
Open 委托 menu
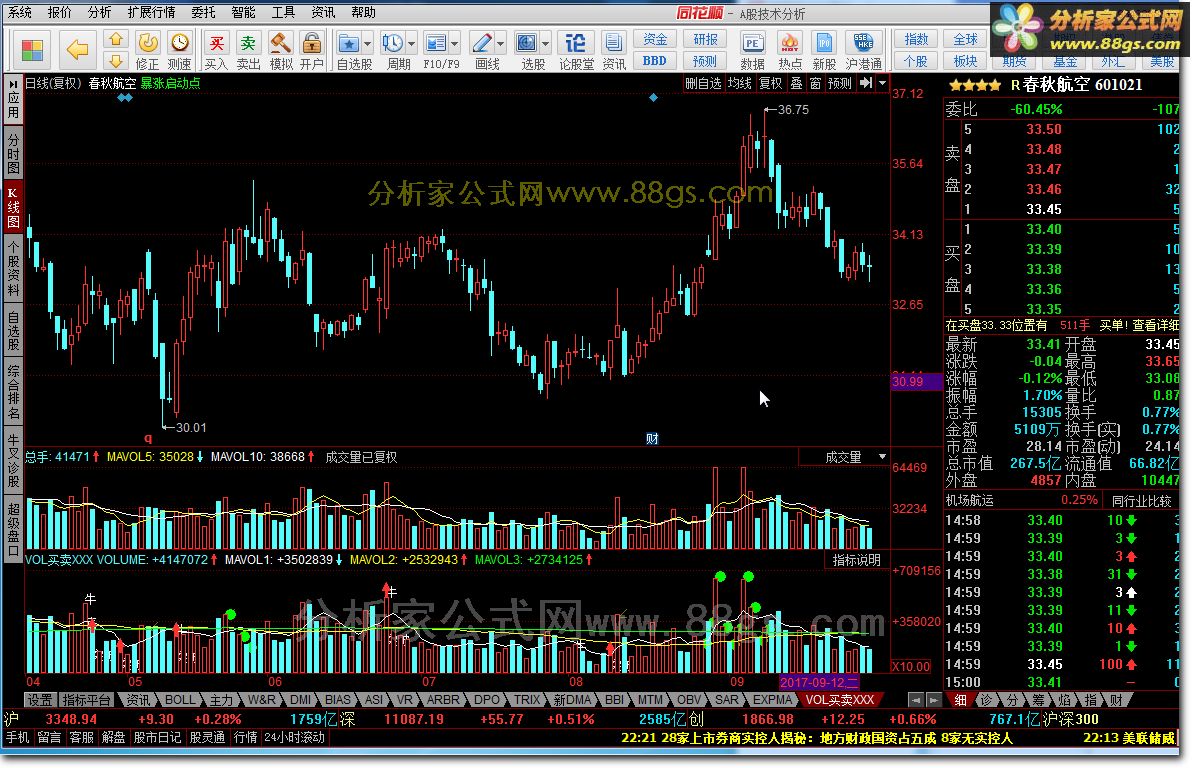pos(203,12)
